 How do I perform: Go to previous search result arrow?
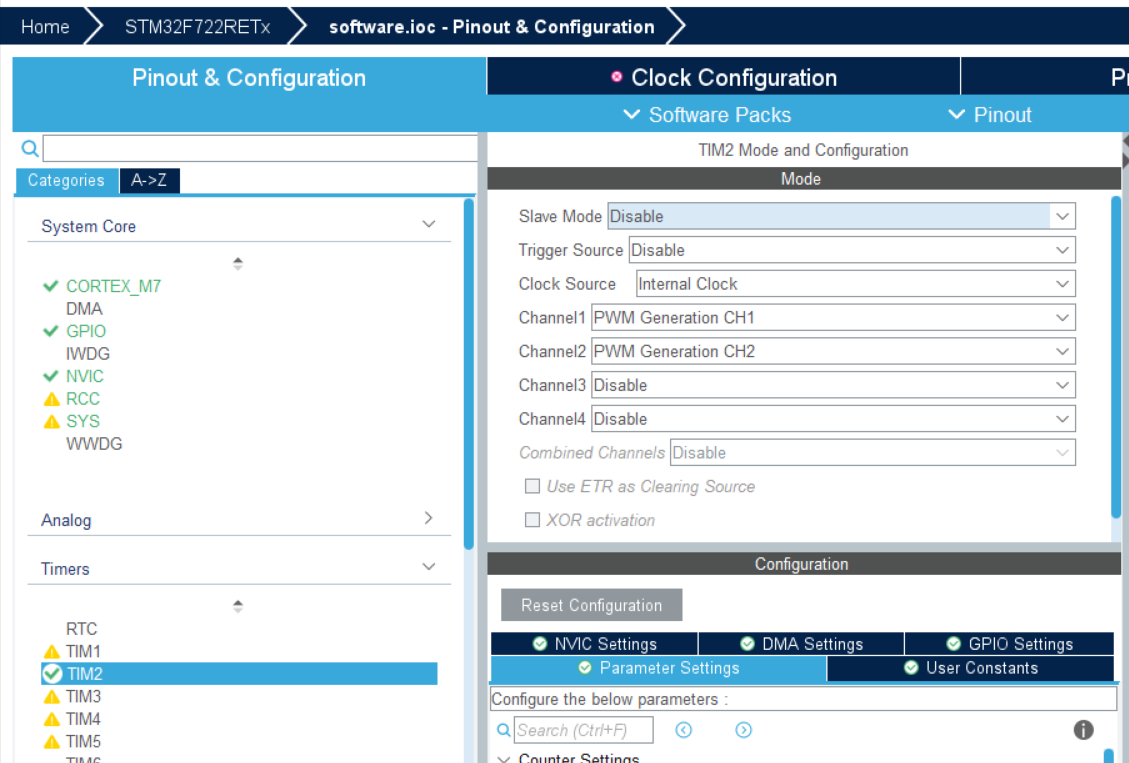pos(683,730)
